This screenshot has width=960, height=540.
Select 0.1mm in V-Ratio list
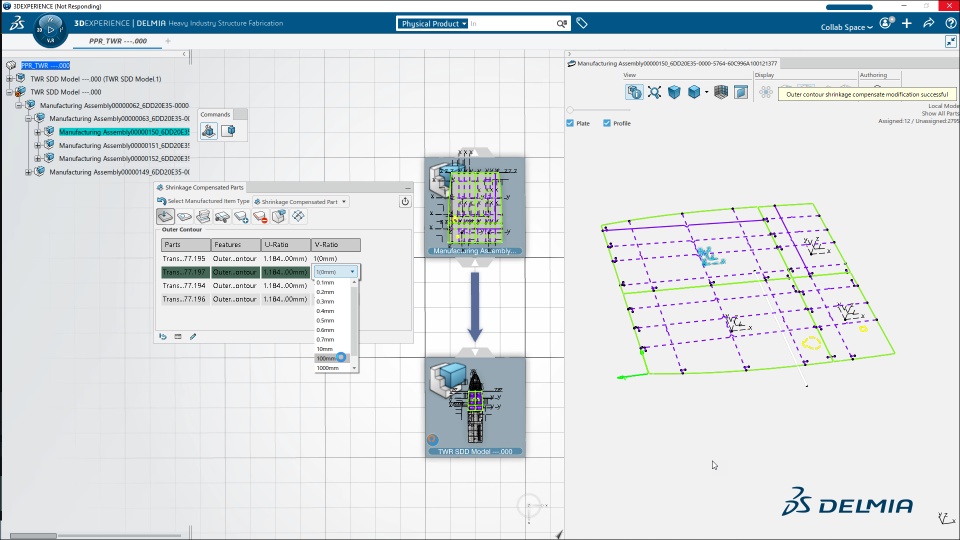click(332, 282)
